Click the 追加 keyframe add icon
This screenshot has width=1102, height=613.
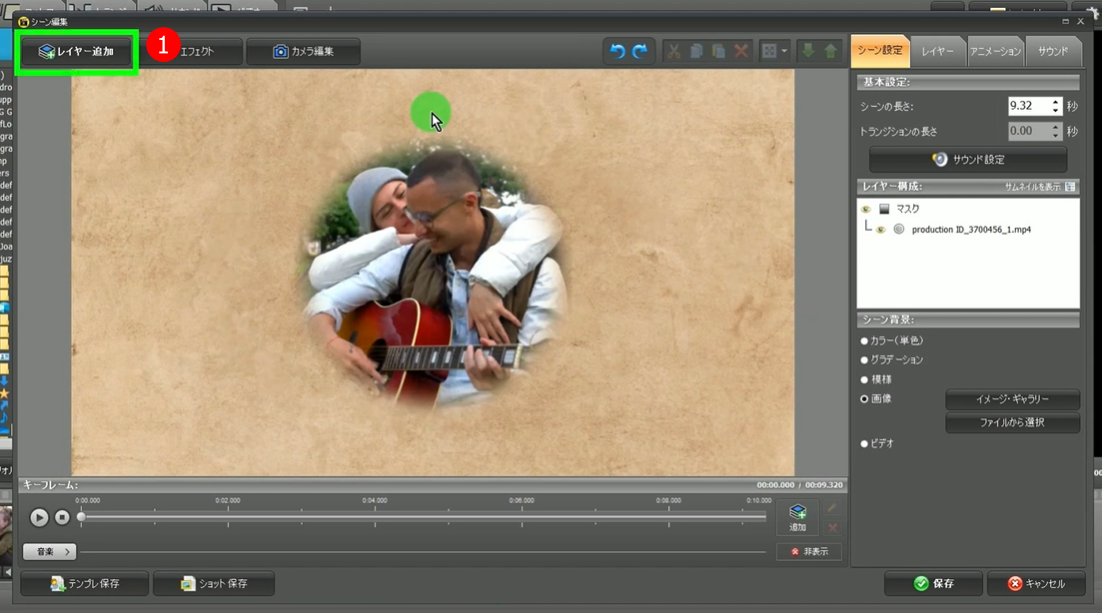(797, 517)
